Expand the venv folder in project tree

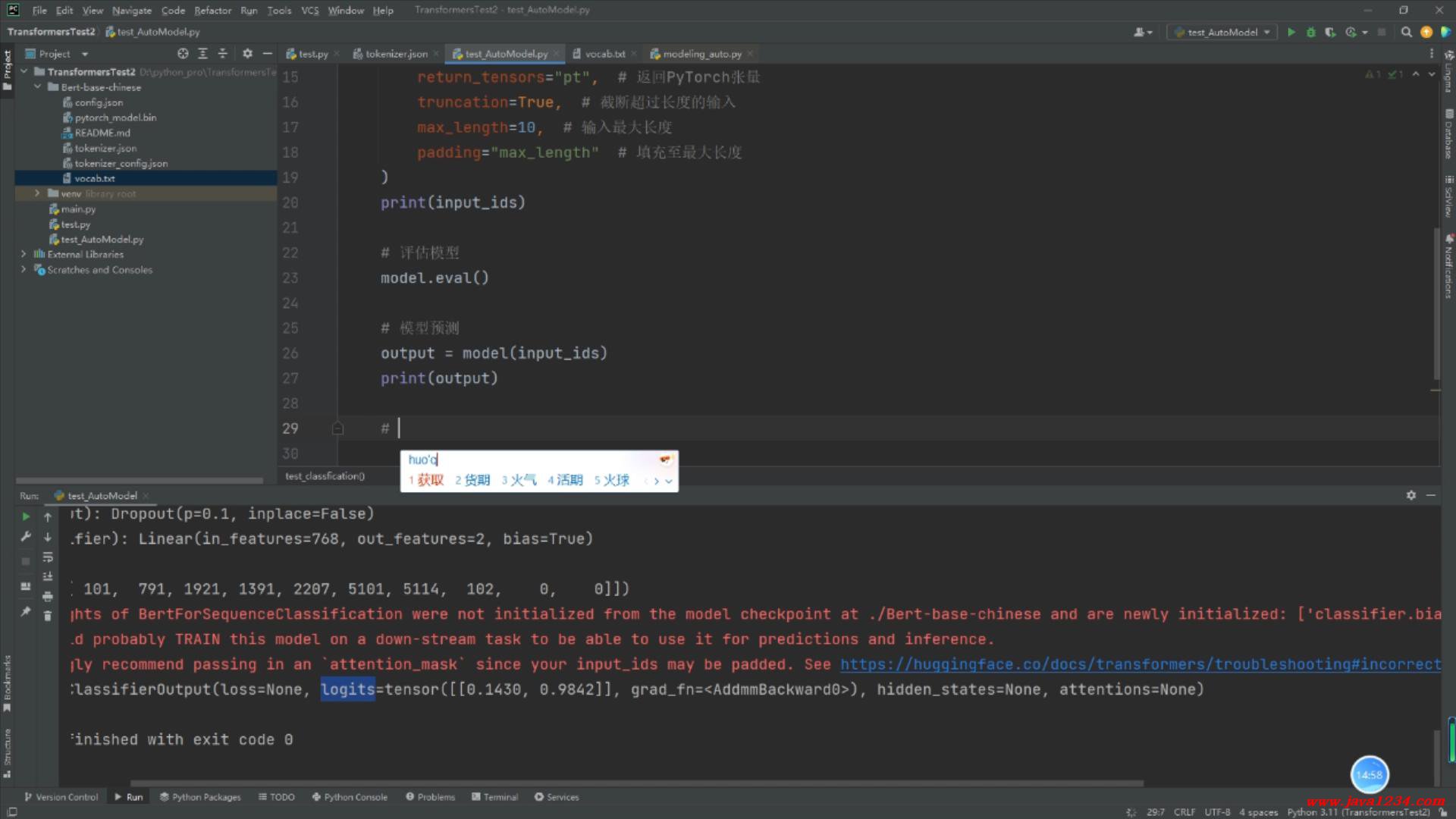(36, 193)
